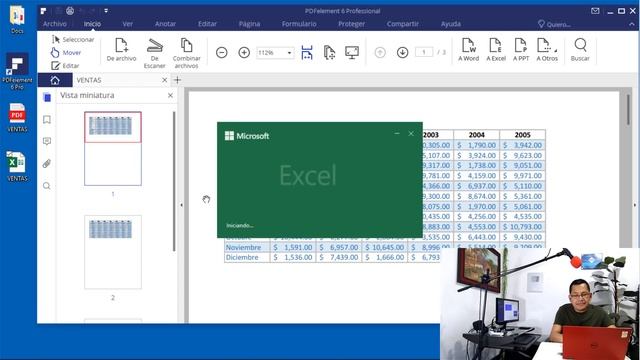Screen dimensions: 640x360
Task: Open the Proteger tab
Action: click(x=351, y=24)
